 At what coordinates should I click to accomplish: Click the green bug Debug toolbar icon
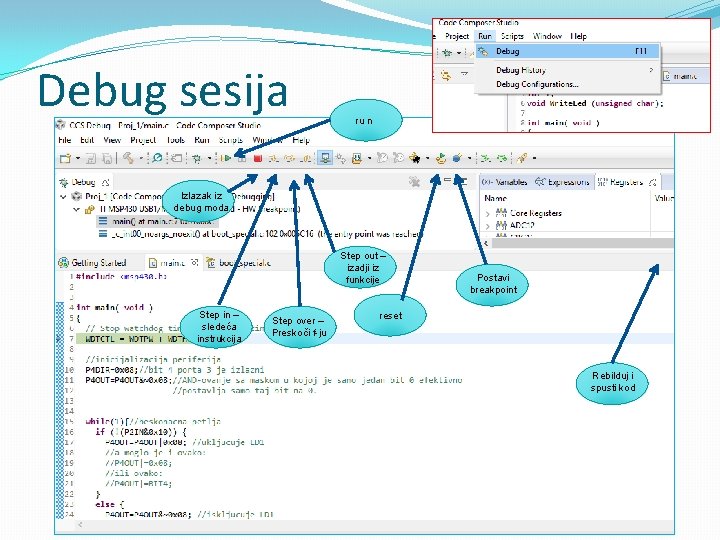pyautogui.click(x=197, y=158)
